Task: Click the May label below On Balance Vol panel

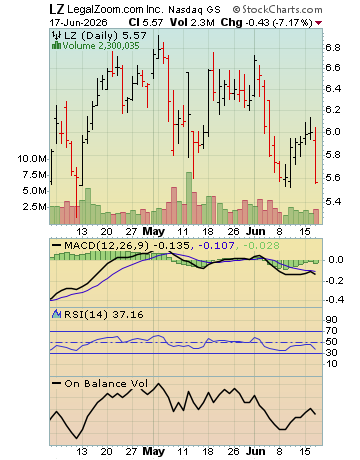Action: coord(153,451)
